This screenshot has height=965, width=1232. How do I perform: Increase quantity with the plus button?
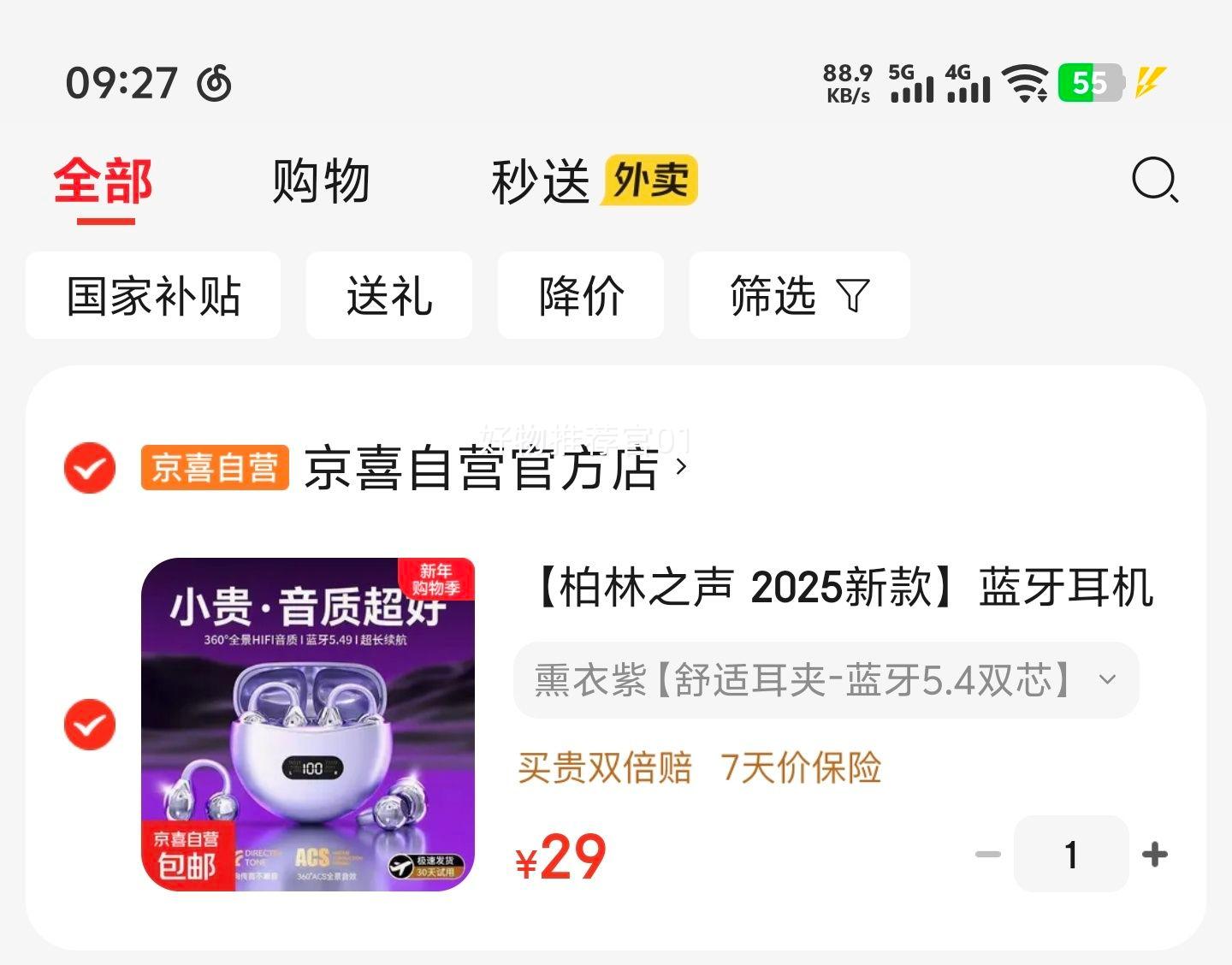click(1155, 854)
